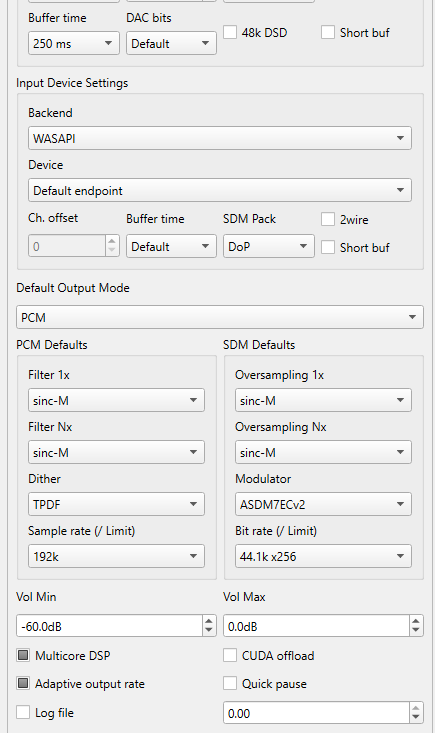435x733 pixels.
Task: Enable the 48k DSD checkbox
Action: 230,33
